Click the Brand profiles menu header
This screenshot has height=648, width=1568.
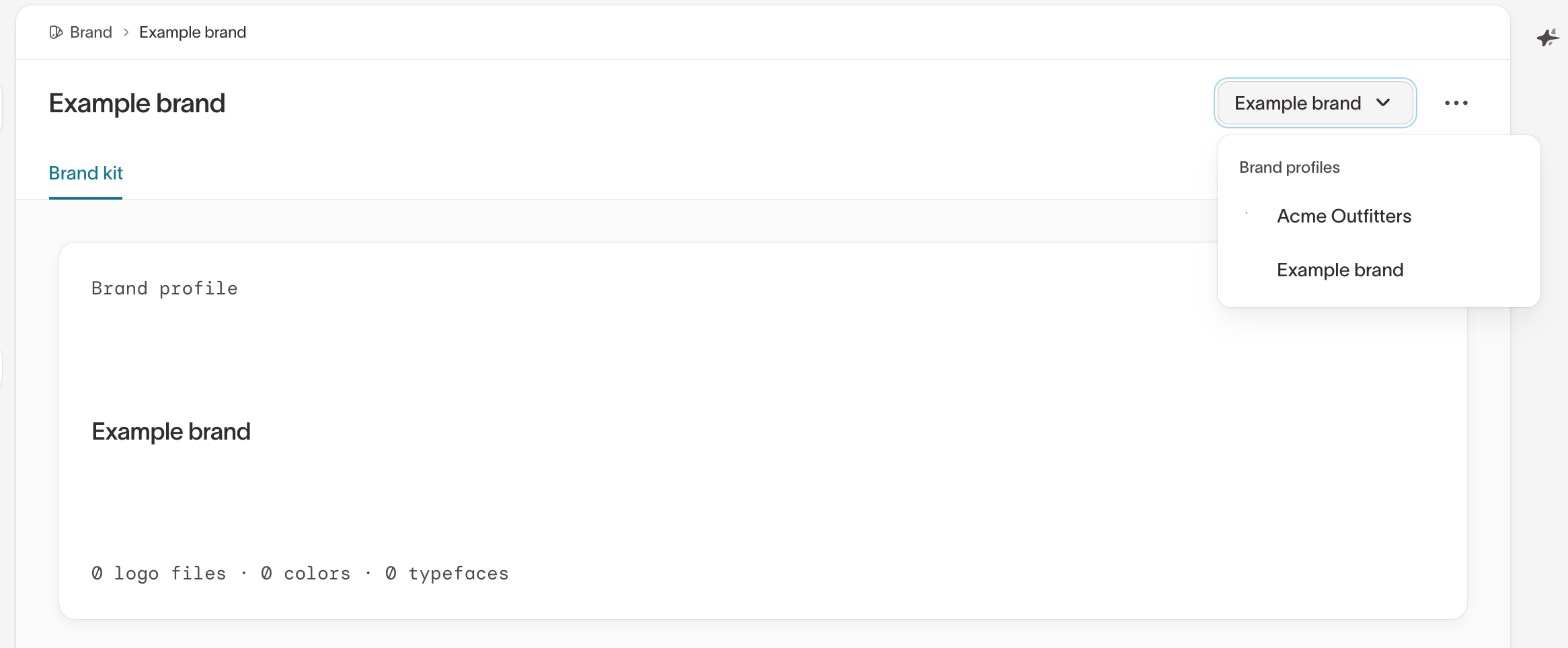click(x=1289, y=167)
